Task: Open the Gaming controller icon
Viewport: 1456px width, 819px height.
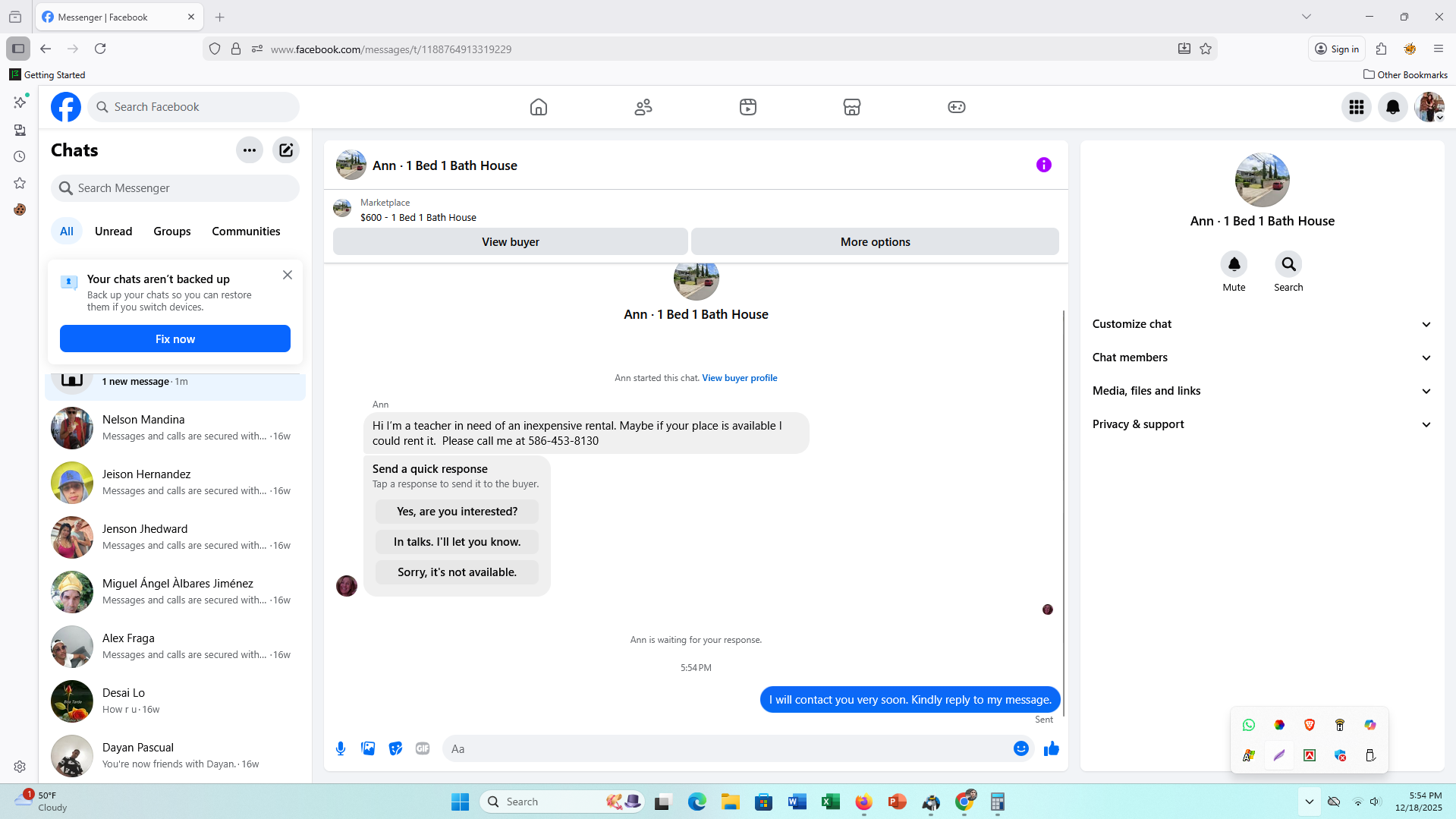Action: [957, 107]
